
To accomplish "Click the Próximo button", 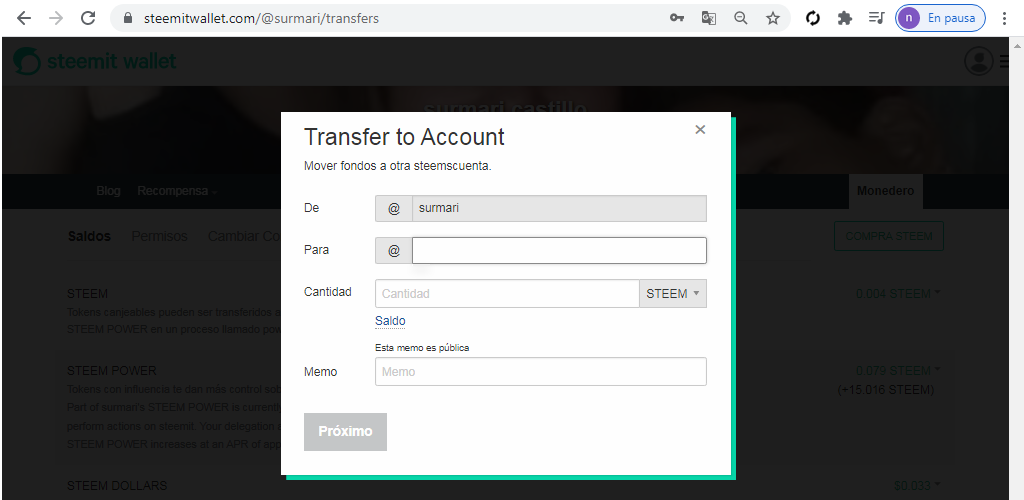I will 345,431.
